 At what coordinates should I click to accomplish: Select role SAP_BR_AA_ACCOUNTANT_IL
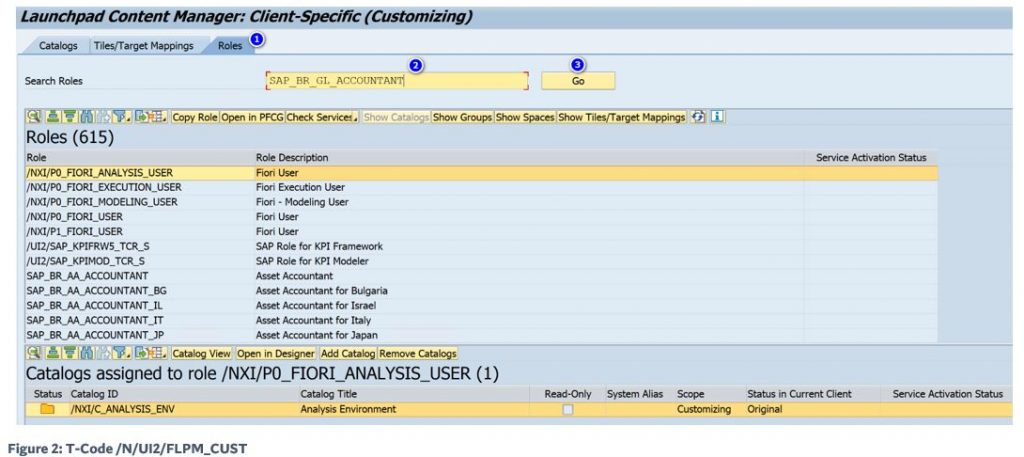point(95,306)
